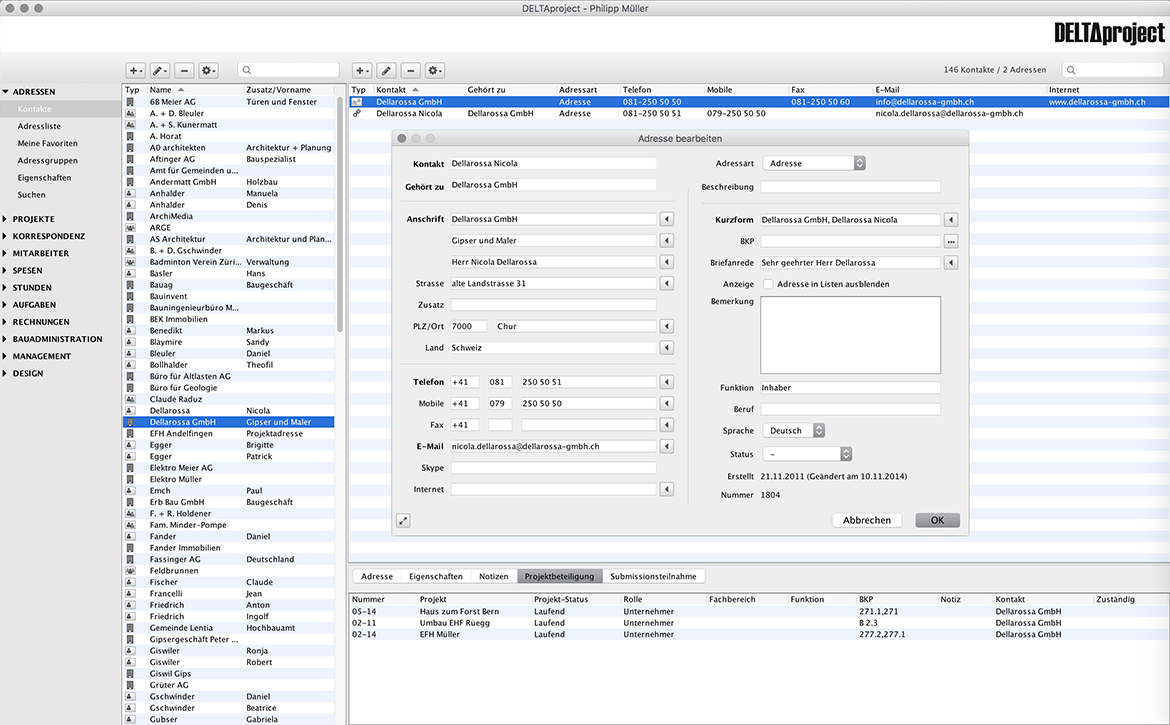Sort contact list by Name column header
This screenshot has width=1170, height=725.
(x=160, y=90)
